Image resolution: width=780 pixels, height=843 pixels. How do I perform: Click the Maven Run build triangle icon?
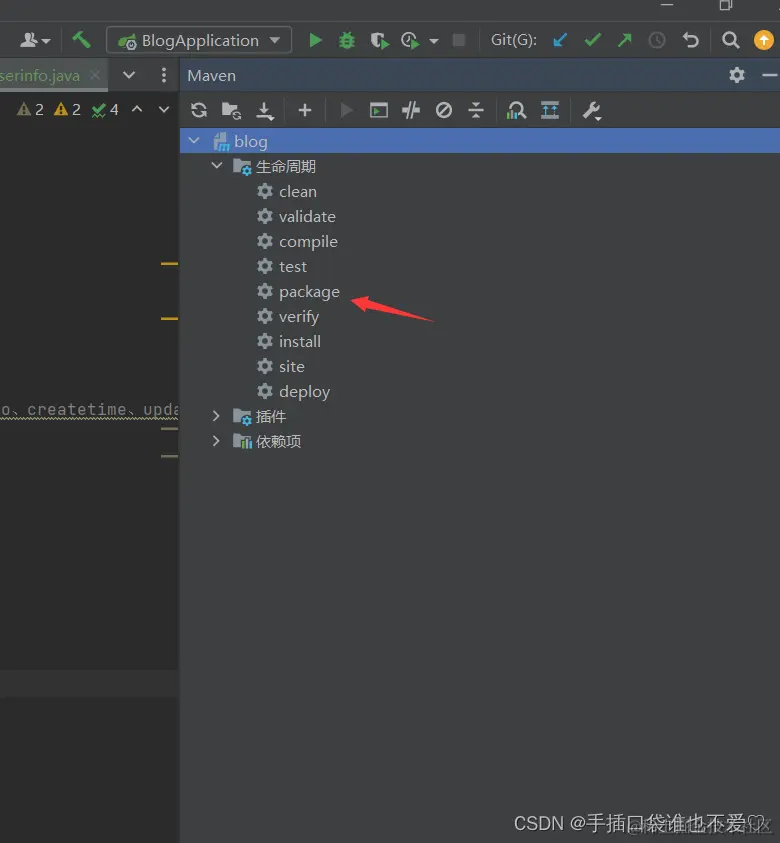[347, 110]
